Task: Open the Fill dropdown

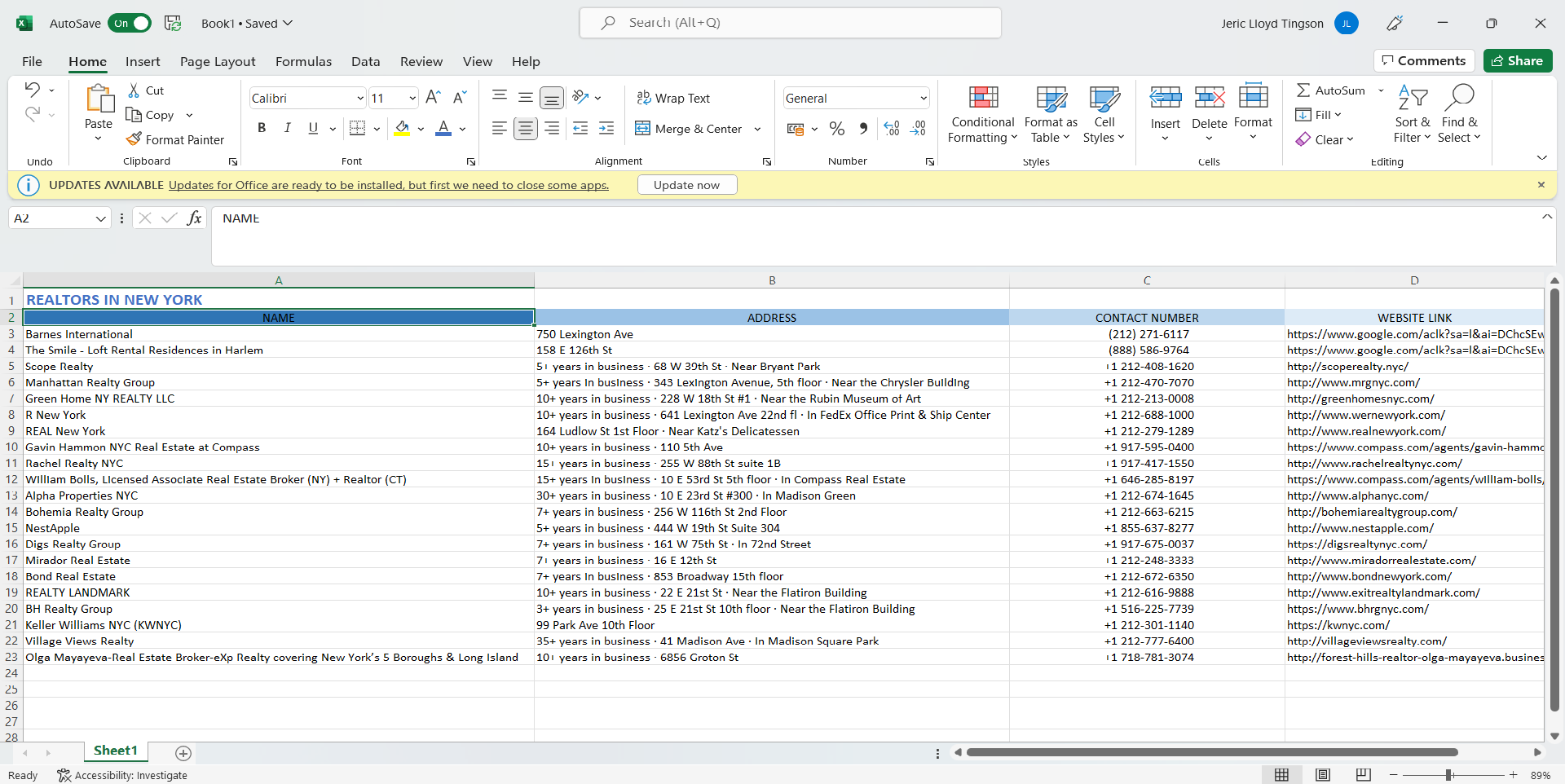Action: 1317,115
